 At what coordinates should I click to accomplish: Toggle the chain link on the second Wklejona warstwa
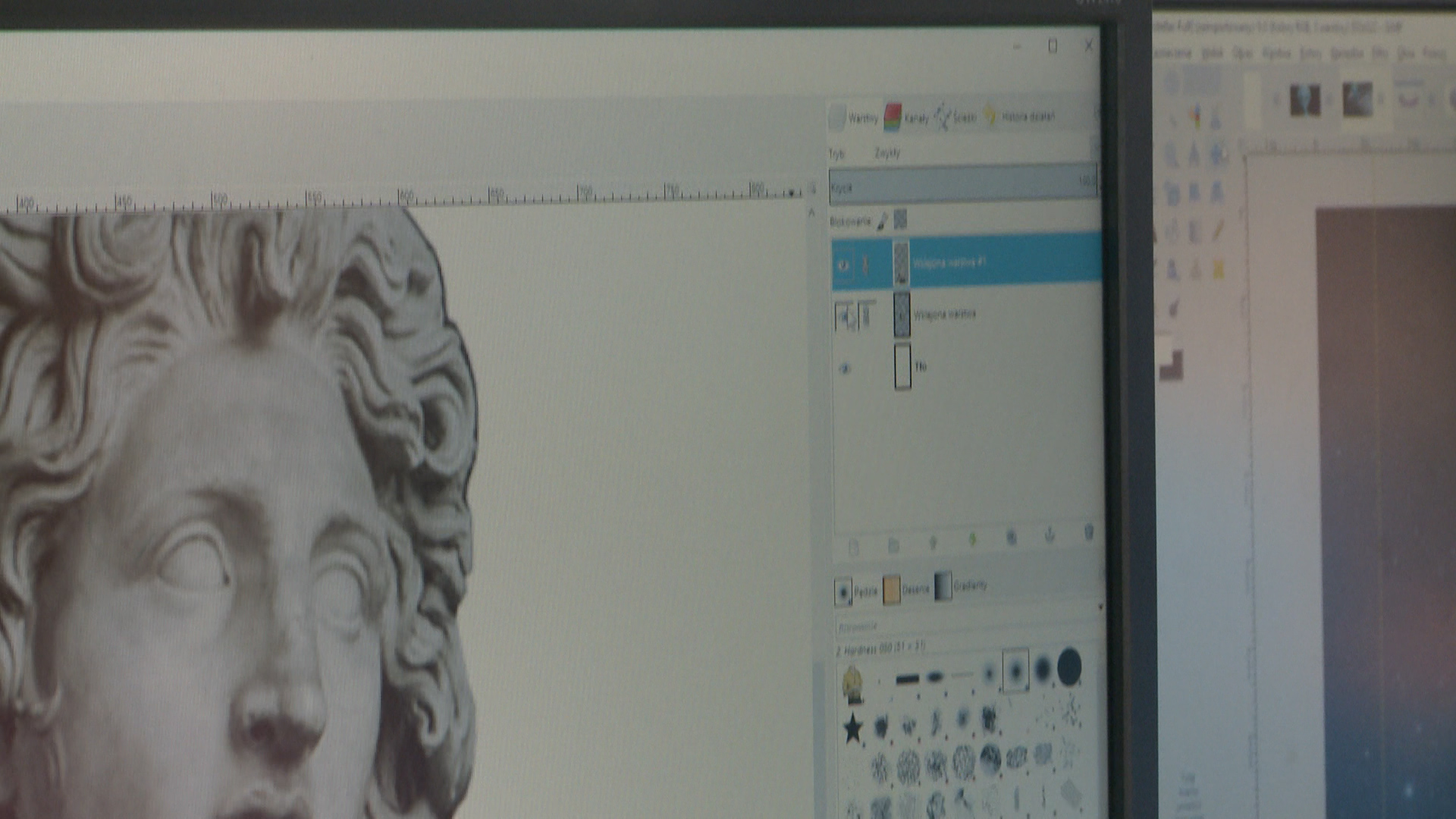[x=866, y=315]
